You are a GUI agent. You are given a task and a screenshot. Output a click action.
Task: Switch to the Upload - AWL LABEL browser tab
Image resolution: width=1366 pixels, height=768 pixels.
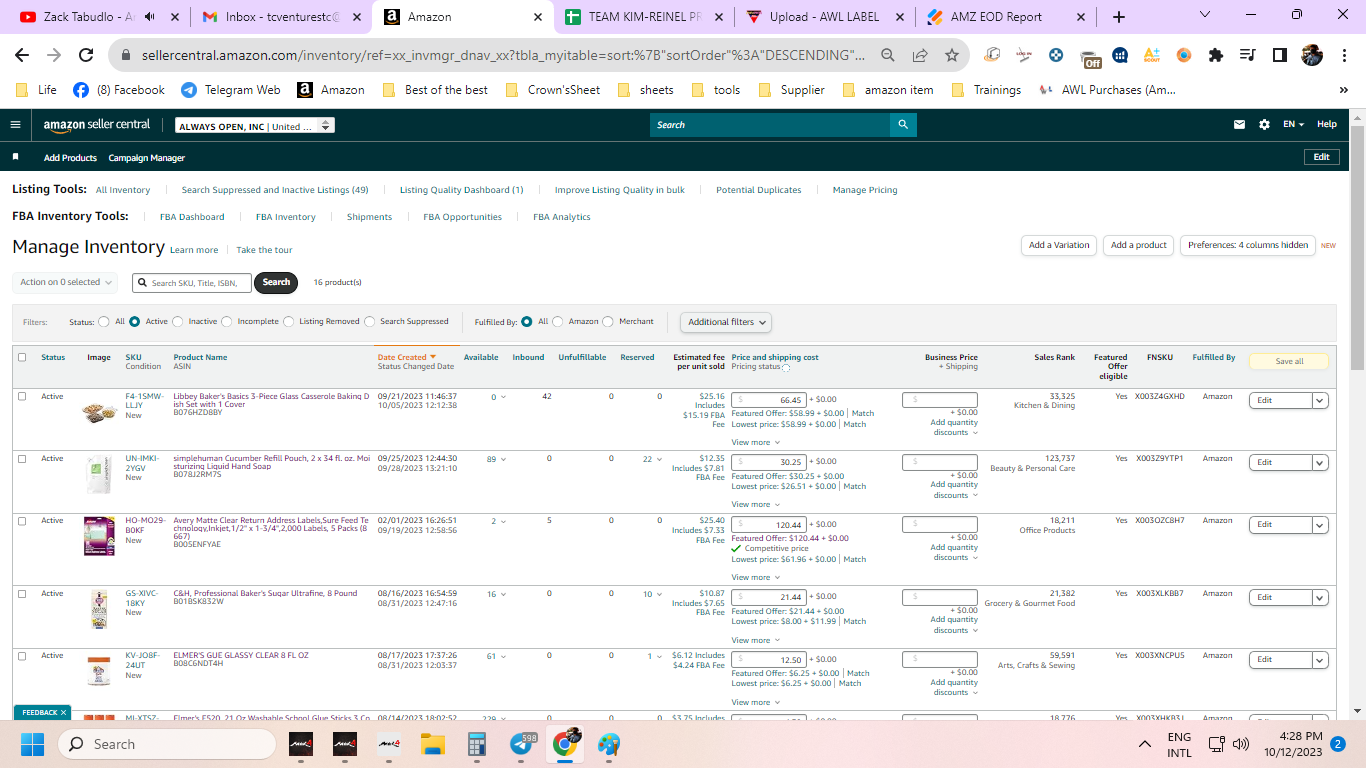tap(822, 17)
